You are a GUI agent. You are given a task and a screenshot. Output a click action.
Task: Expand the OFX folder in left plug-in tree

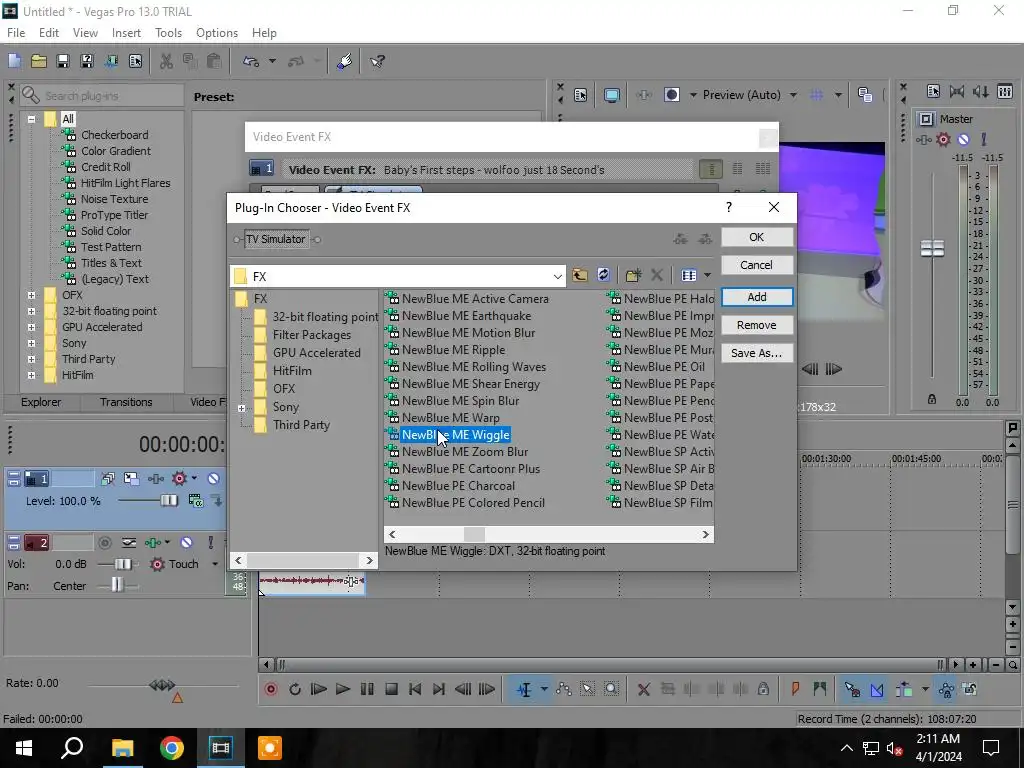31,295
